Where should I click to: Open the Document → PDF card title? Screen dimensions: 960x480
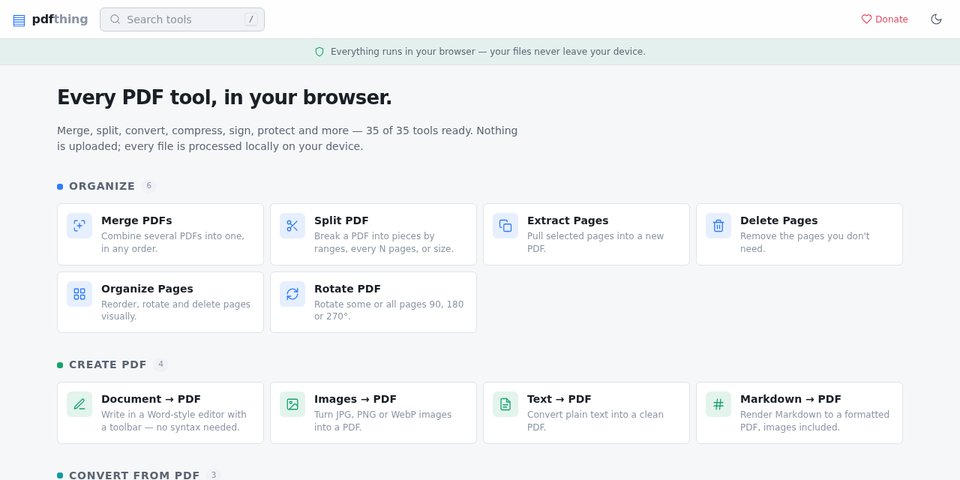pos(151,399)
